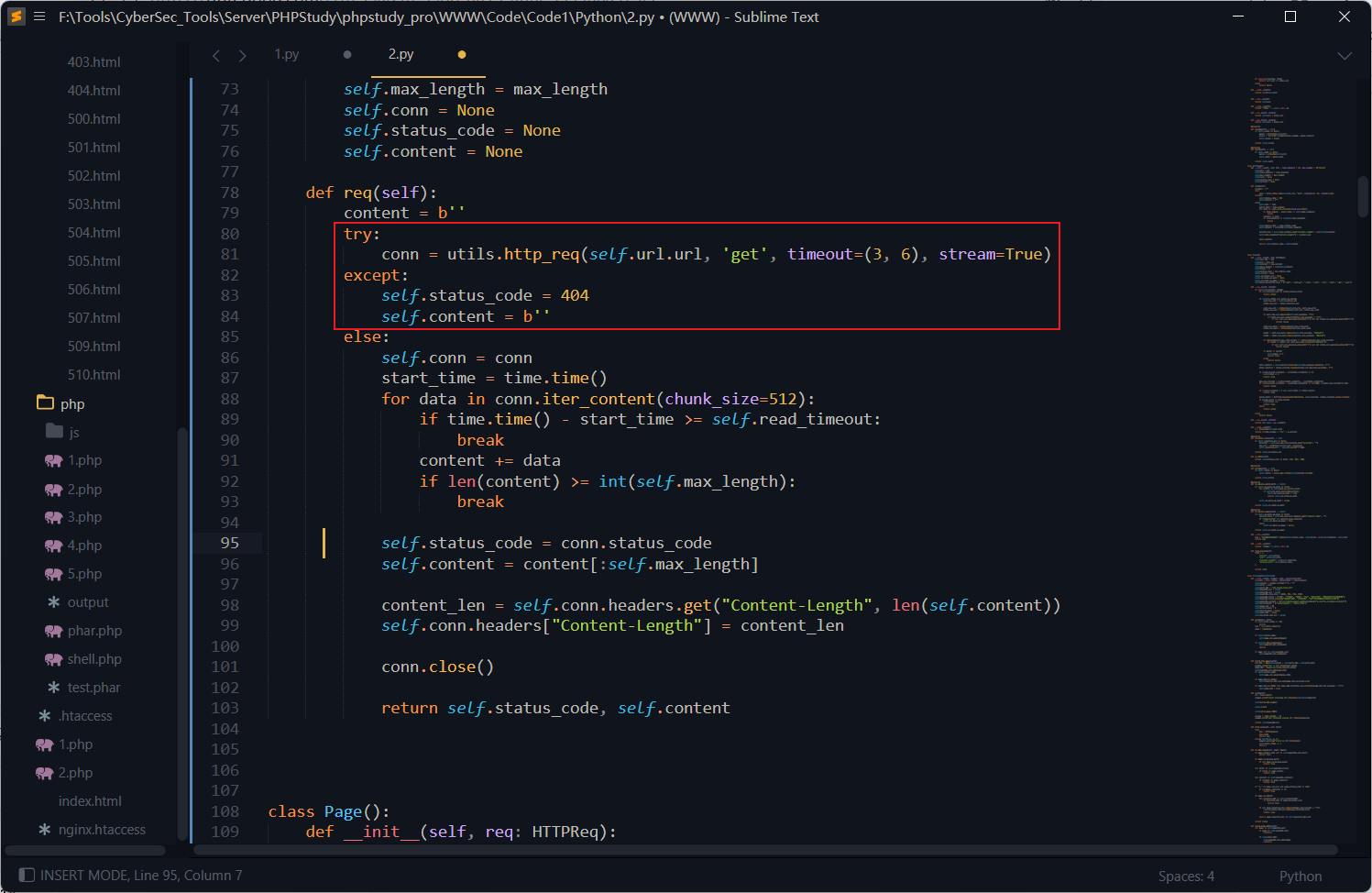Click the Sublime Text app logo

click(x=16, y=17)
